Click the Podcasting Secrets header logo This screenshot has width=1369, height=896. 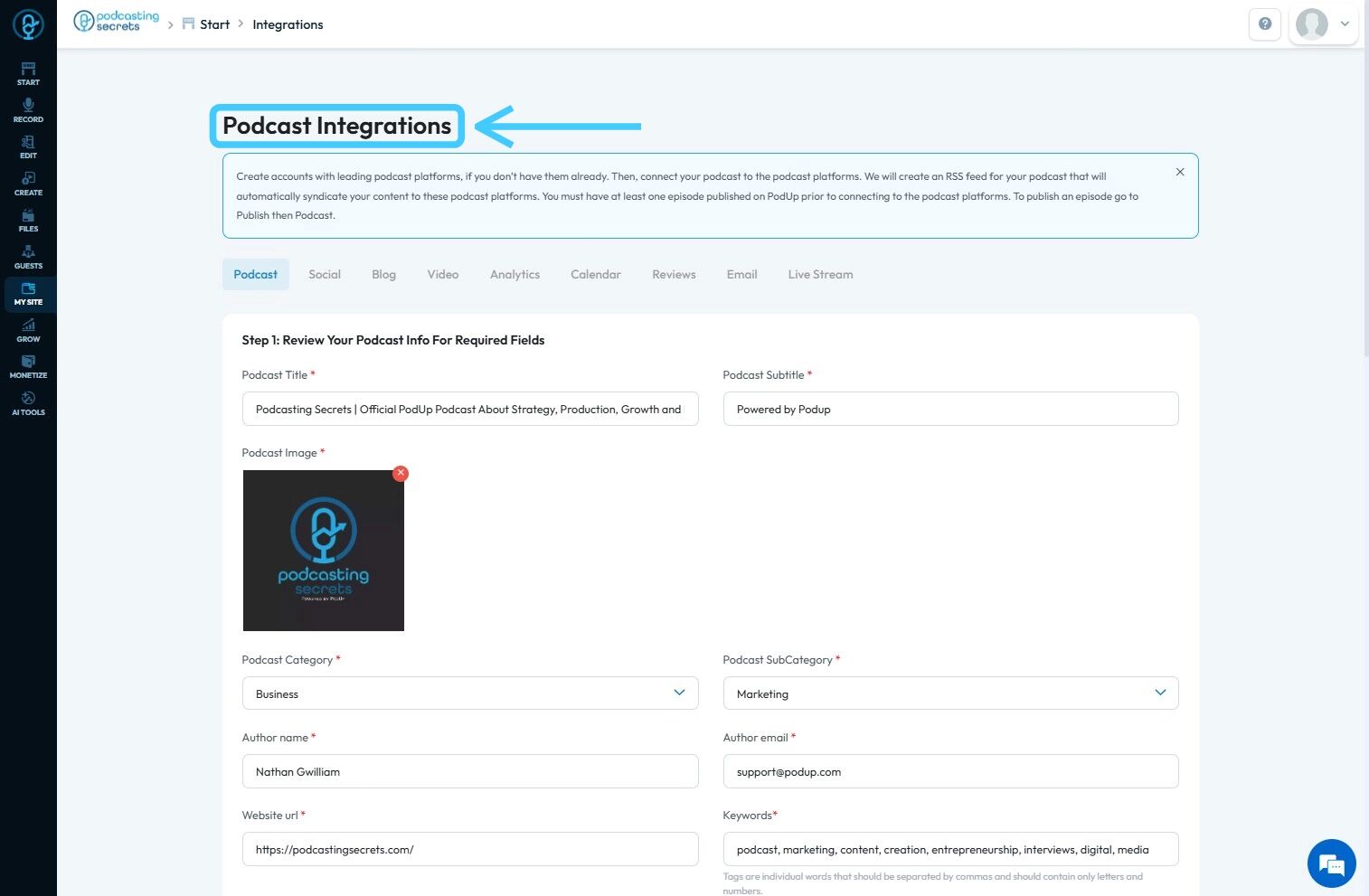(116, 22)
